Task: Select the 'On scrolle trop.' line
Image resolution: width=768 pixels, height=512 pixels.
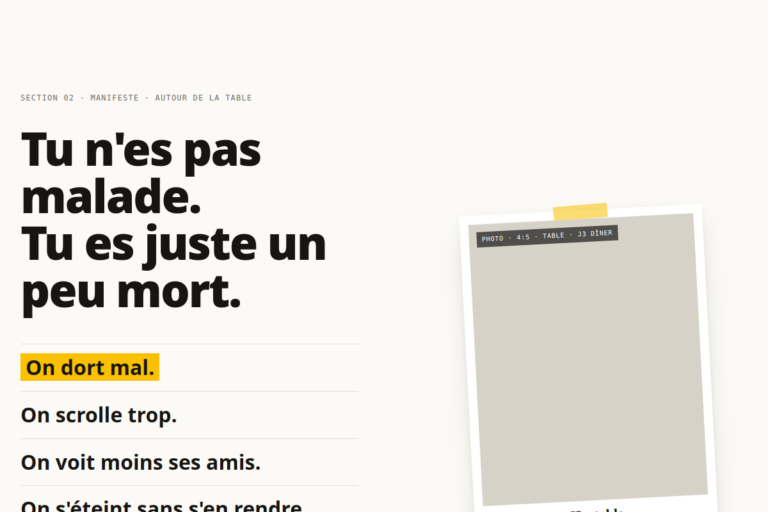Action: point(98,415)
